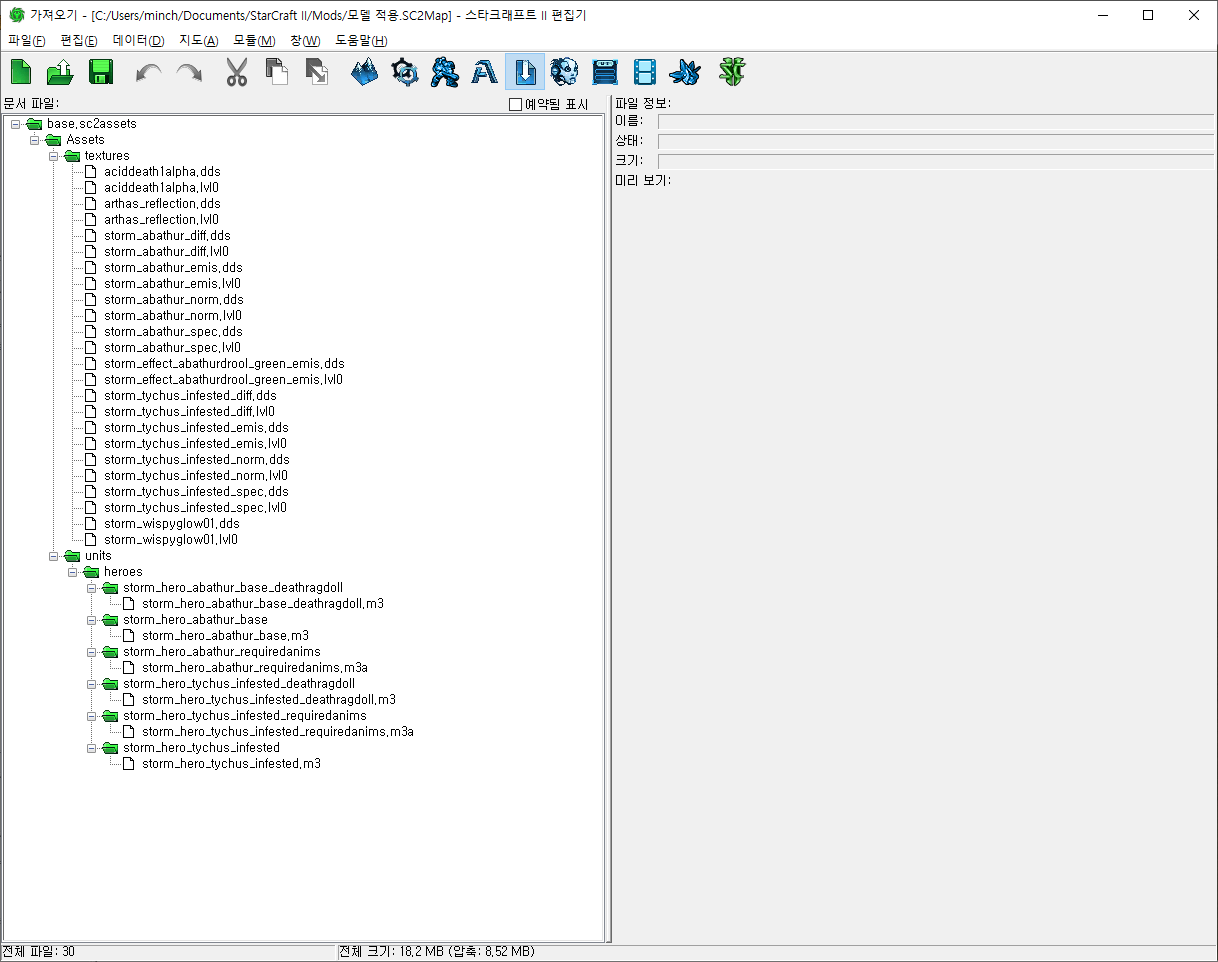The image size is (1218, 962).
Task: Select storm_hero_tychus_infested_deathragdoll.m3 file
Action: click(x=269, y=700)
